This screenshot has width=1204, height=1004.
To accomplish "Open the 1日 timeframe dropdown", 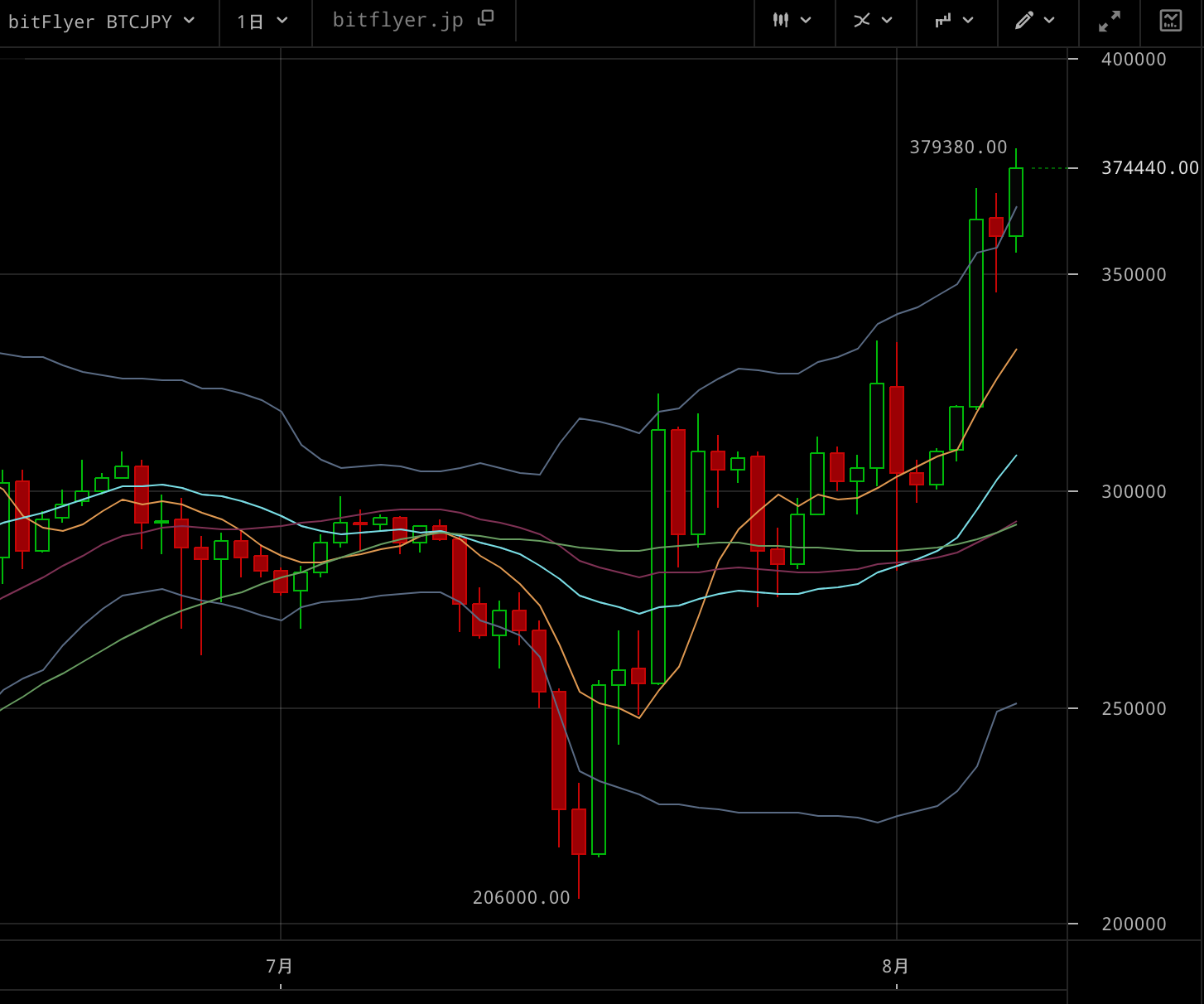I will 262,22.
